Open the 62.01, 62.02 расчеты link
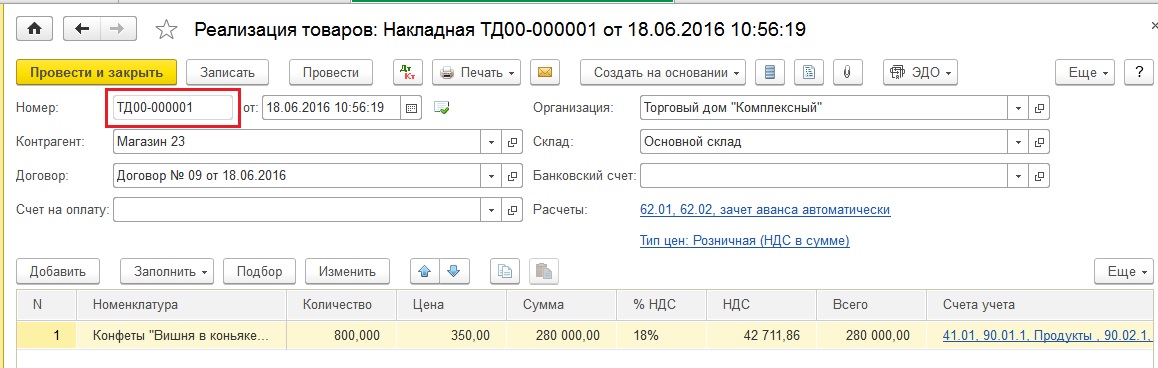1158x368 pixels. coord(765,210)
